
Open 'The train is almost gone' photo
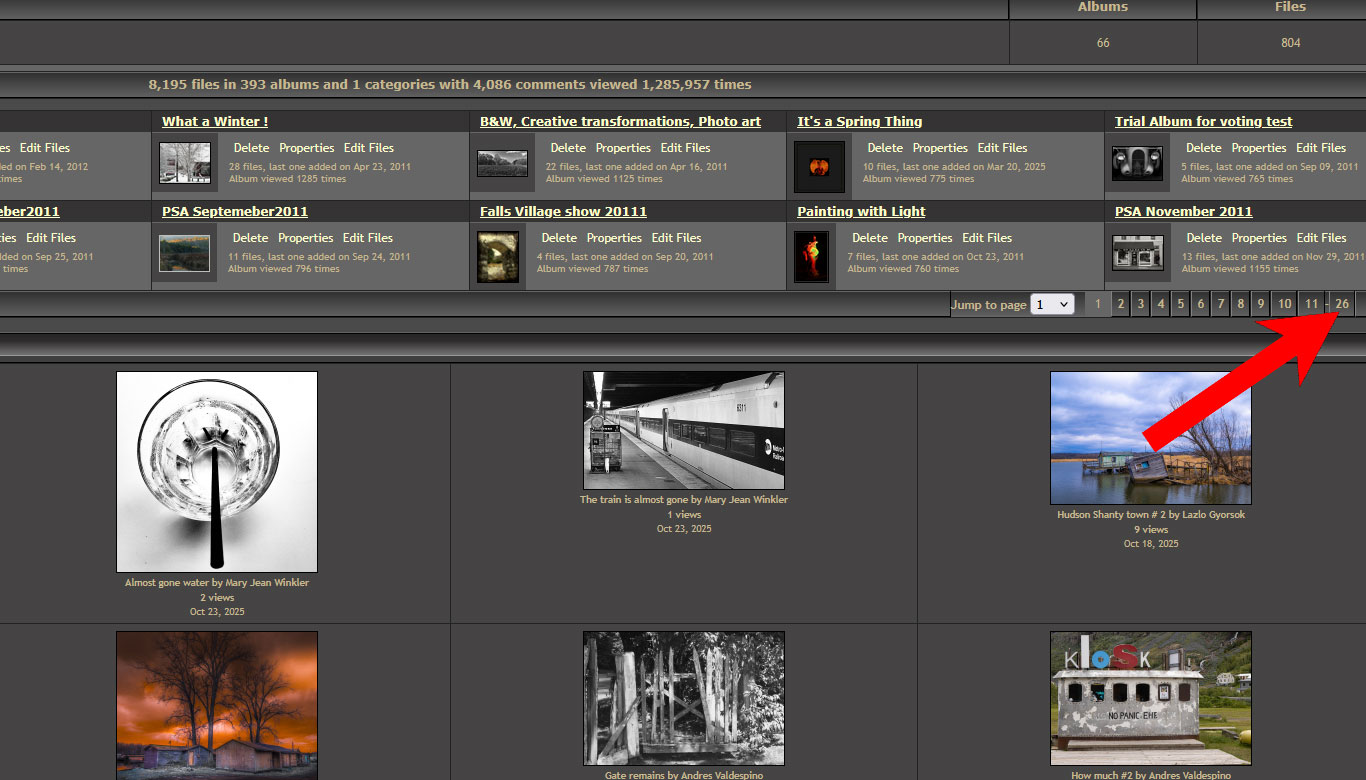[684, 430]
